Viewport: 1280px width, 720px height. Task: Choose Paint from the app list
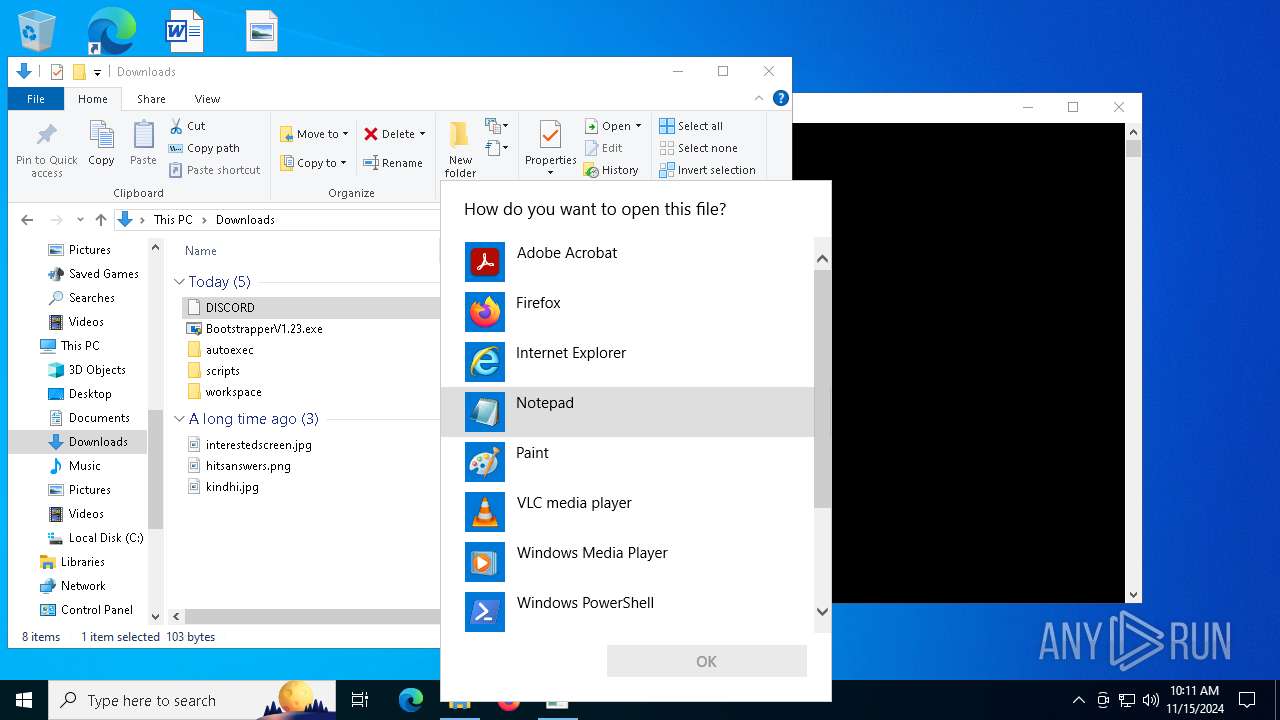(627, 462)
